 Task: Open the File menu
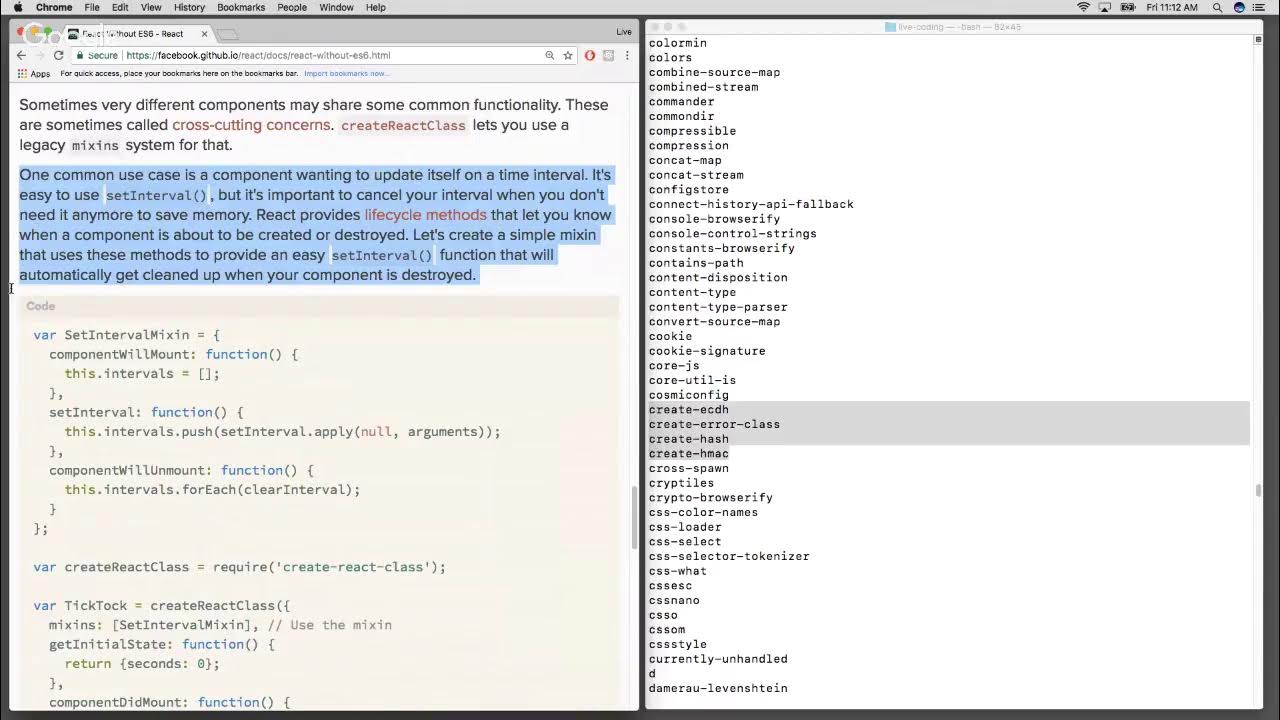(92, 7)
